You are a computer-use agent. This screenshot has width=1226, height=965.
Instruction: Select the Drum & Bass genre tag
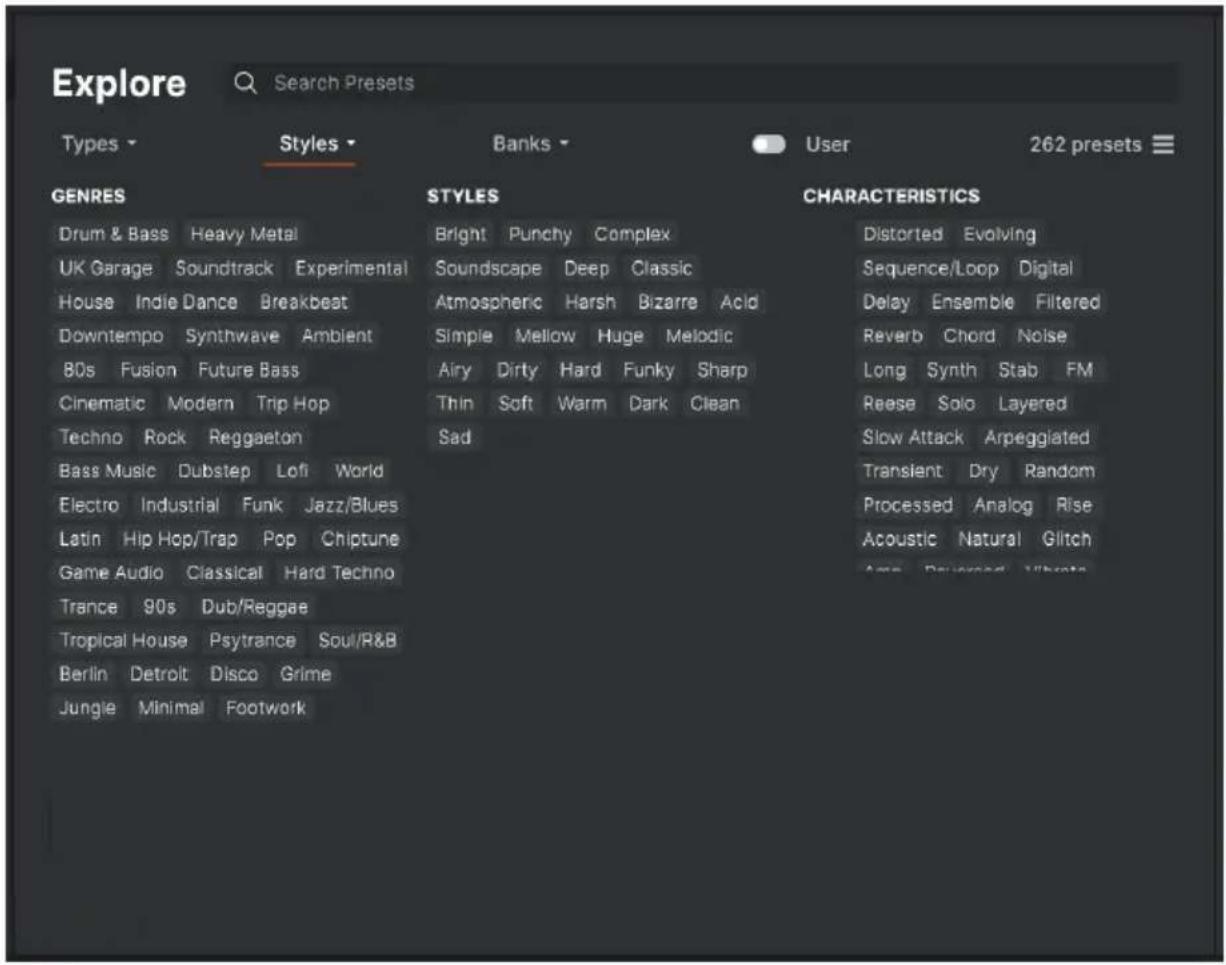click(114, 235)
